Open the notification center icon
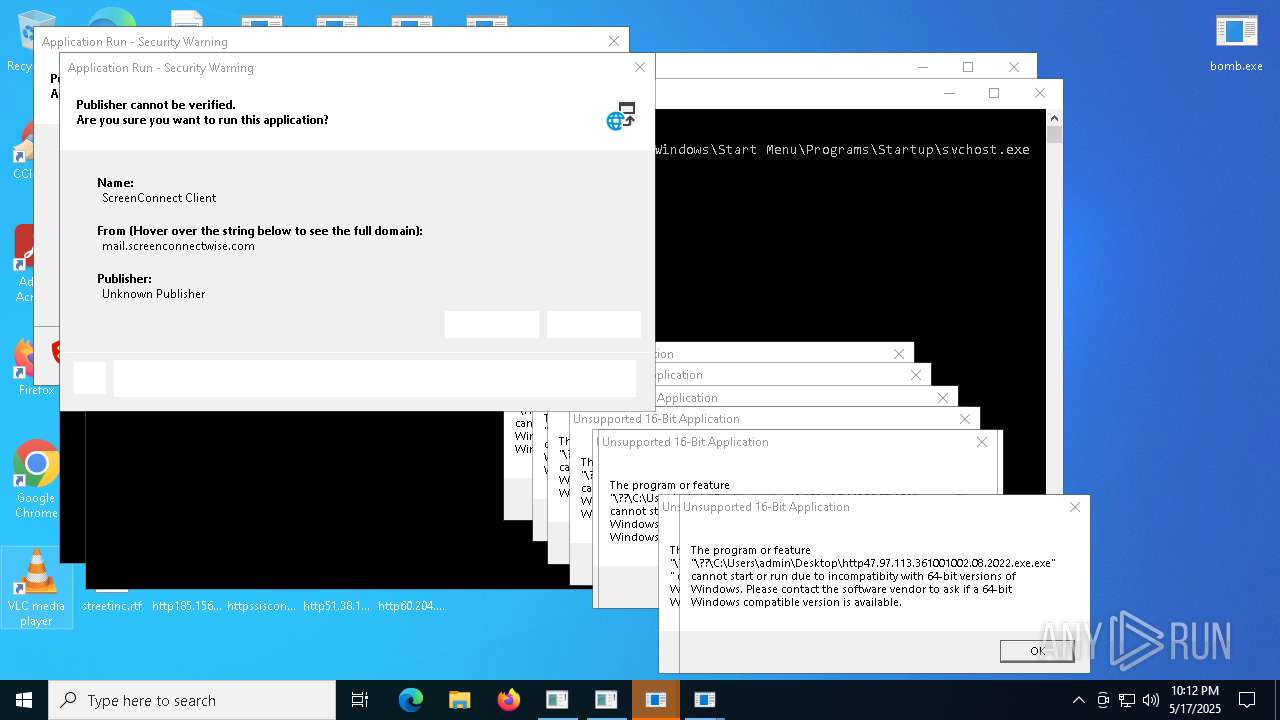This screenshot has height=720, width=1280. coord(1247,700)
